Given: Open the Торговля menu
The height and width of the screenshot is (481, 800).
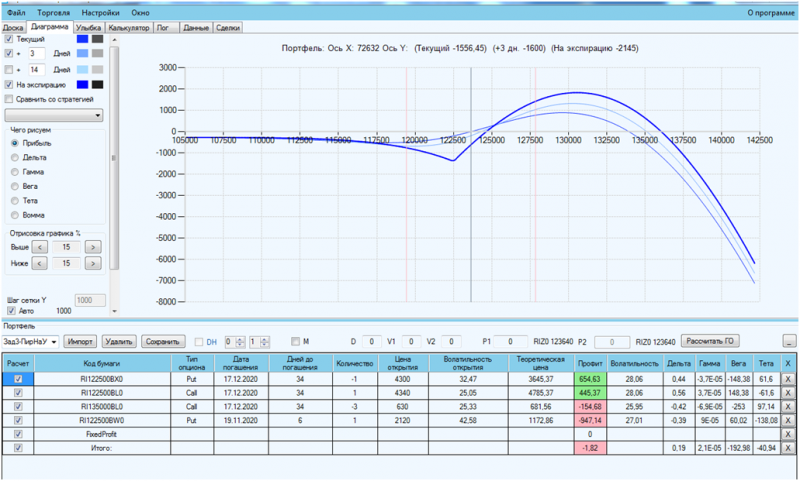Looking at the screenshot, I should [x=54, y=12].
